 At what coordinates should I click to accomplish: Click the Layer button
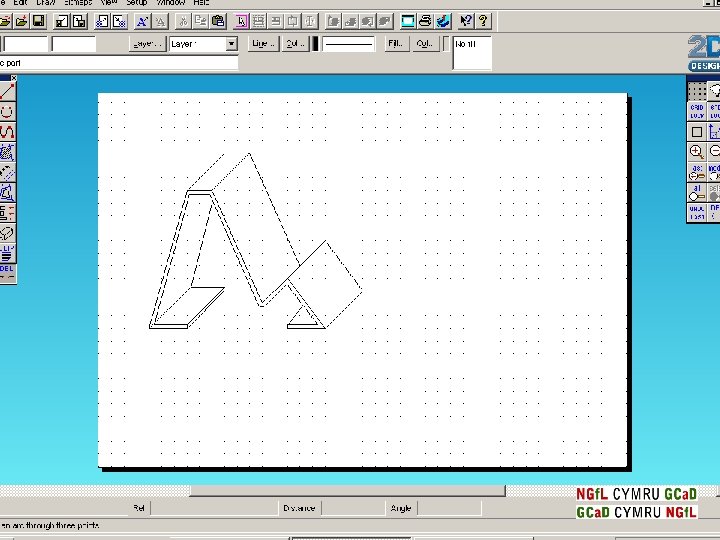click(x=147, y=44)
